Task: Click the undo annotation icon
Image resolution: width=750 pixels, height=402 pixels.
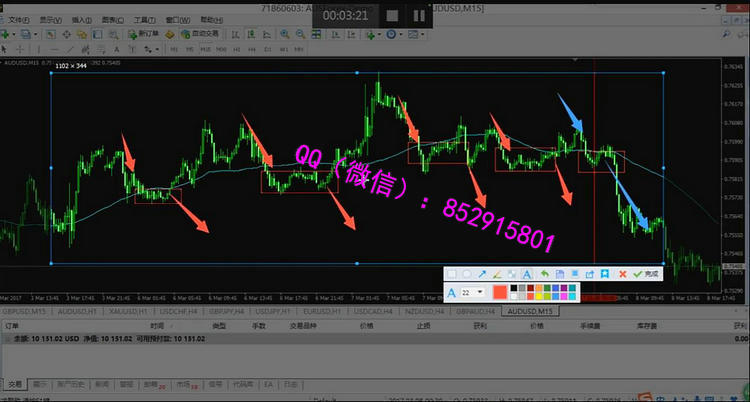Action: pyautogui.click(x=544, y=273)
